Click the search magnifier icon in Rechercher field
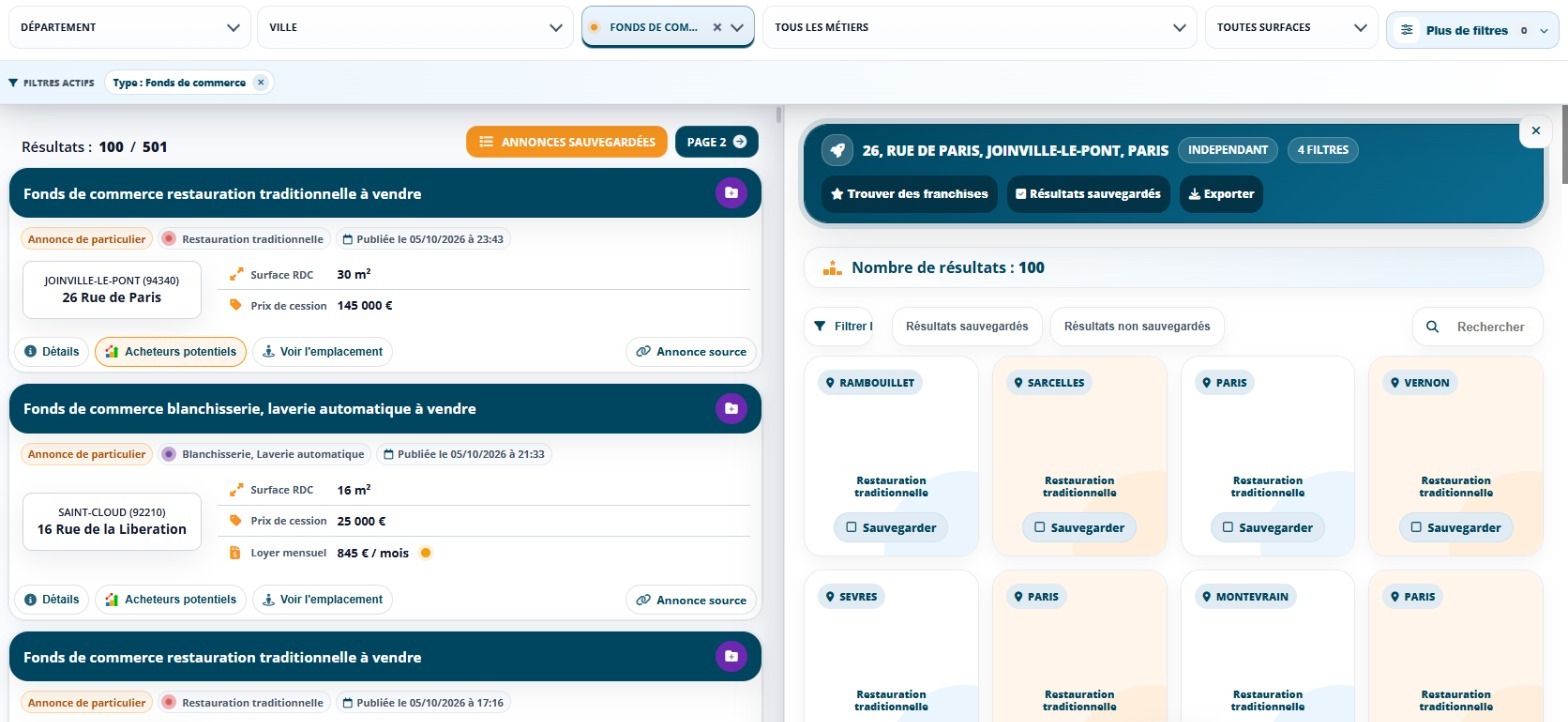 point(1432,327)
